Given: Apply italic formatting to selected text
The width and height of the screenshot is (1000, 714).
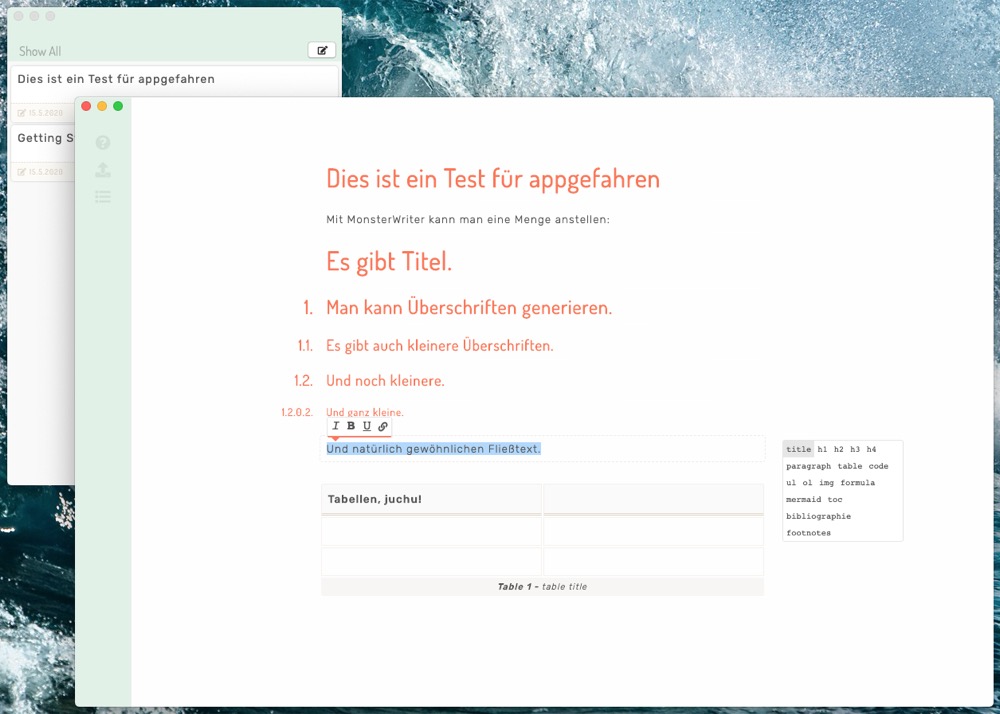Looking at the screenshot, I should click(x=336, y=426).
